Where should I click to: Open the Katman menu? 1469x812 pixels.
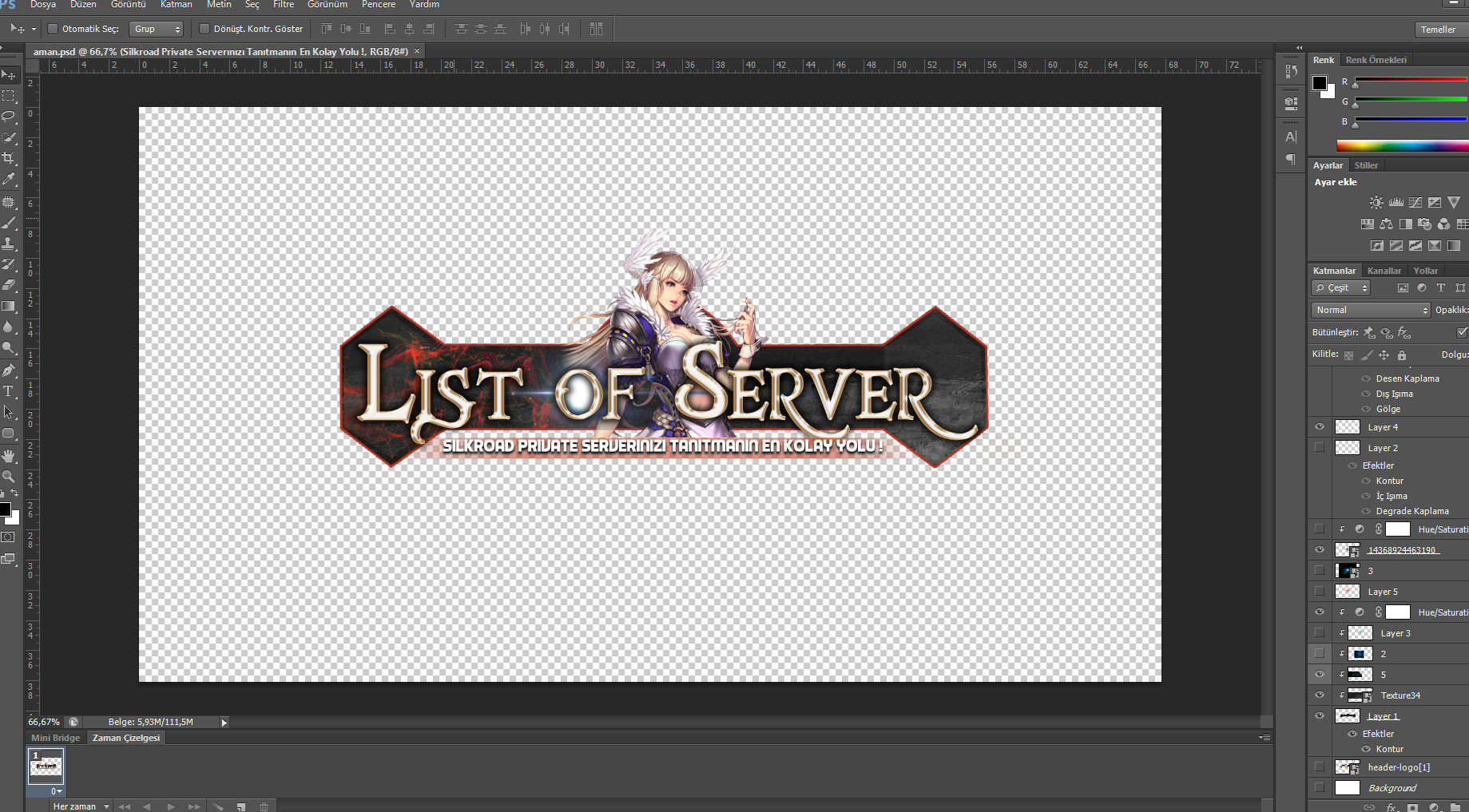[x=176, y=5]
